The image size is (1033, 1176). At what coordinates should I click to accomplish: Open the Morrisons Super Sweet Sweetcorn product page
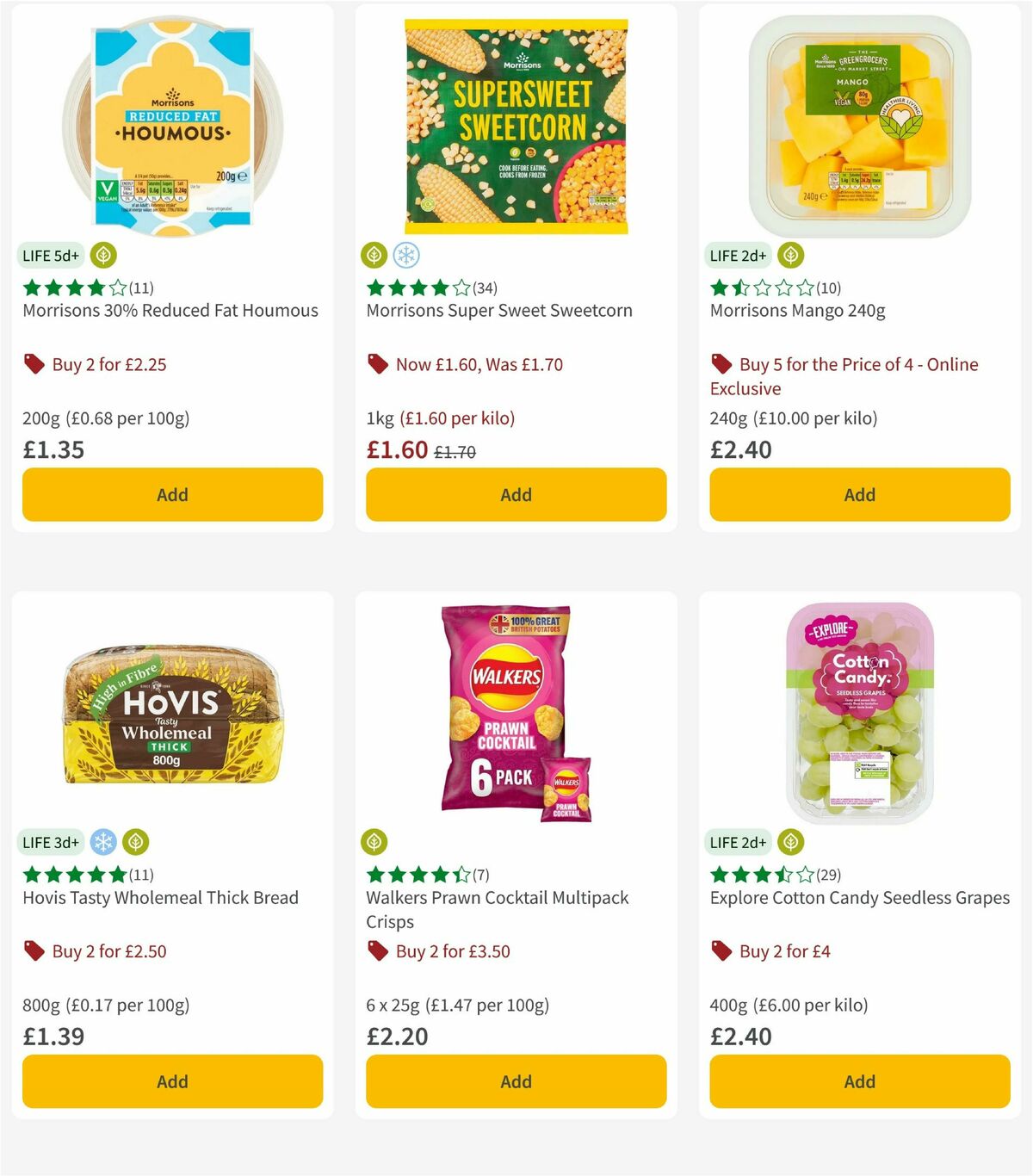(x=499, y=310)
